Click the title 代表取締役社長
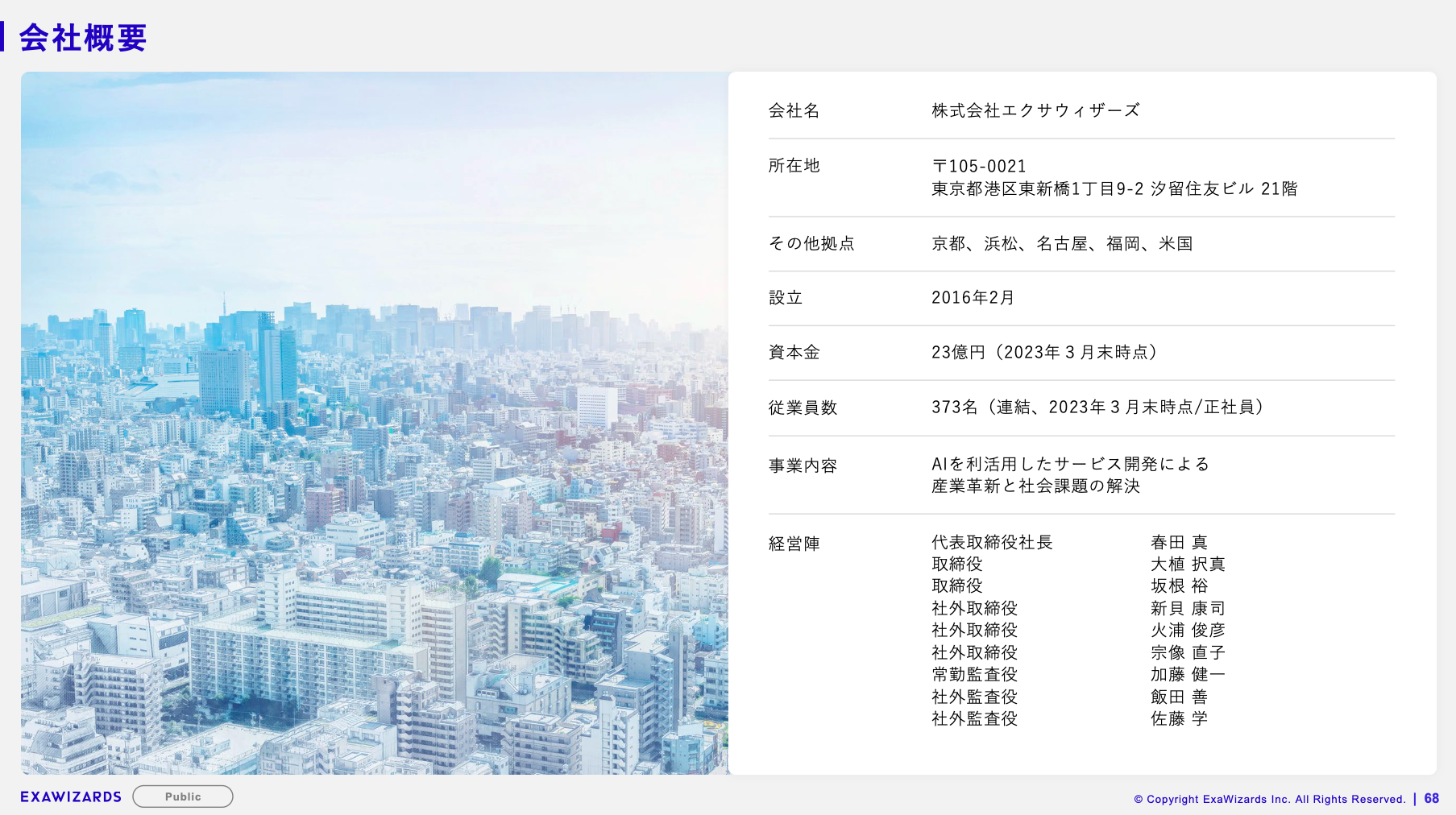The width and height of the screenshot is (1456, 815). (x=993, y=542)
